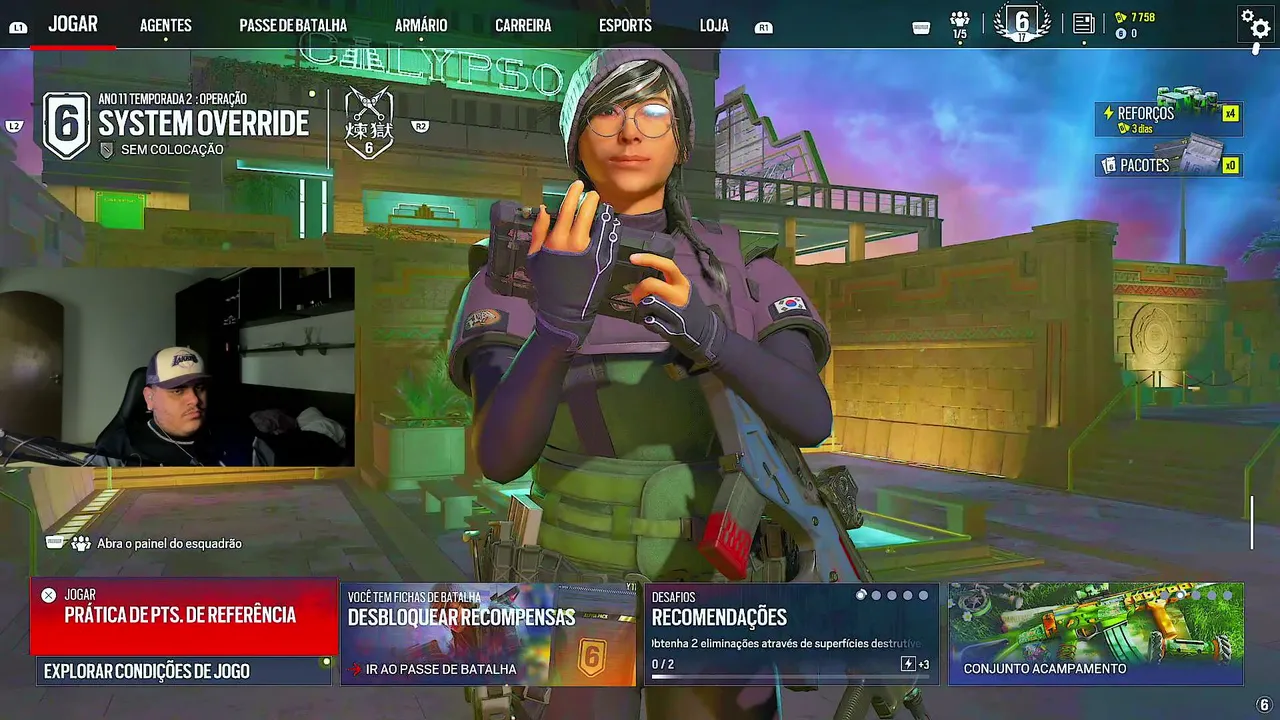Follow IR AO PASSE DE BATALHA link
The height and width of the screenshot is (720, 1280).
click(x=441, y=669)
